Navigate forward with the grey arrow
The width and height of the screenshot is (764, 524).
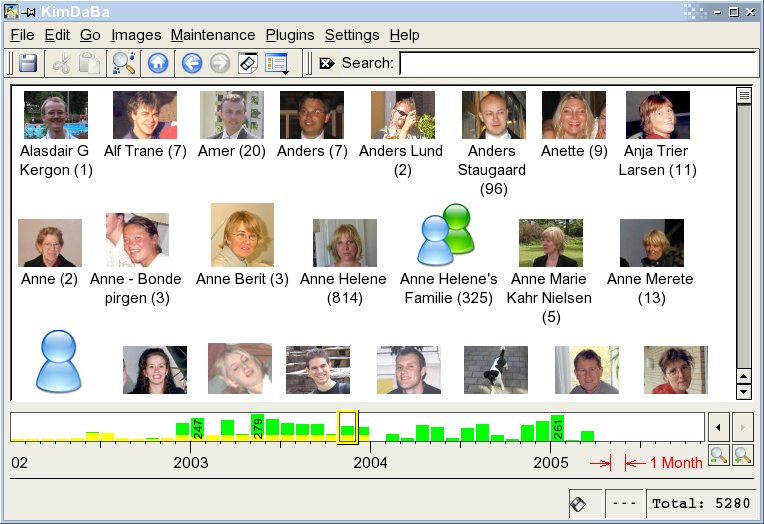[x=220, y=63]
